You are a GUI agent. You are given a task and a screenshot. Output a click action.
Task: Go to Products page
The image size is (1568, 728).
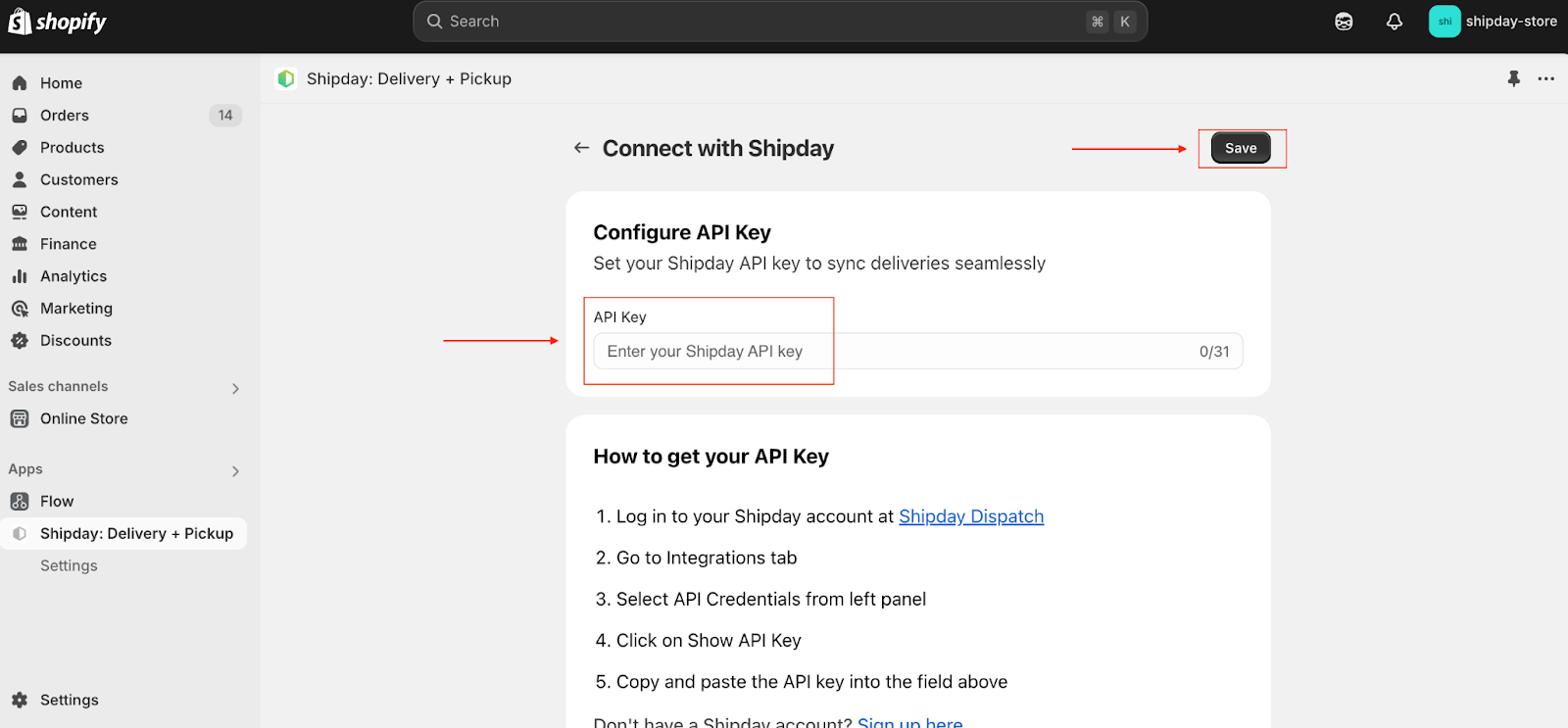pyautogui.click(x=73, y=148)
